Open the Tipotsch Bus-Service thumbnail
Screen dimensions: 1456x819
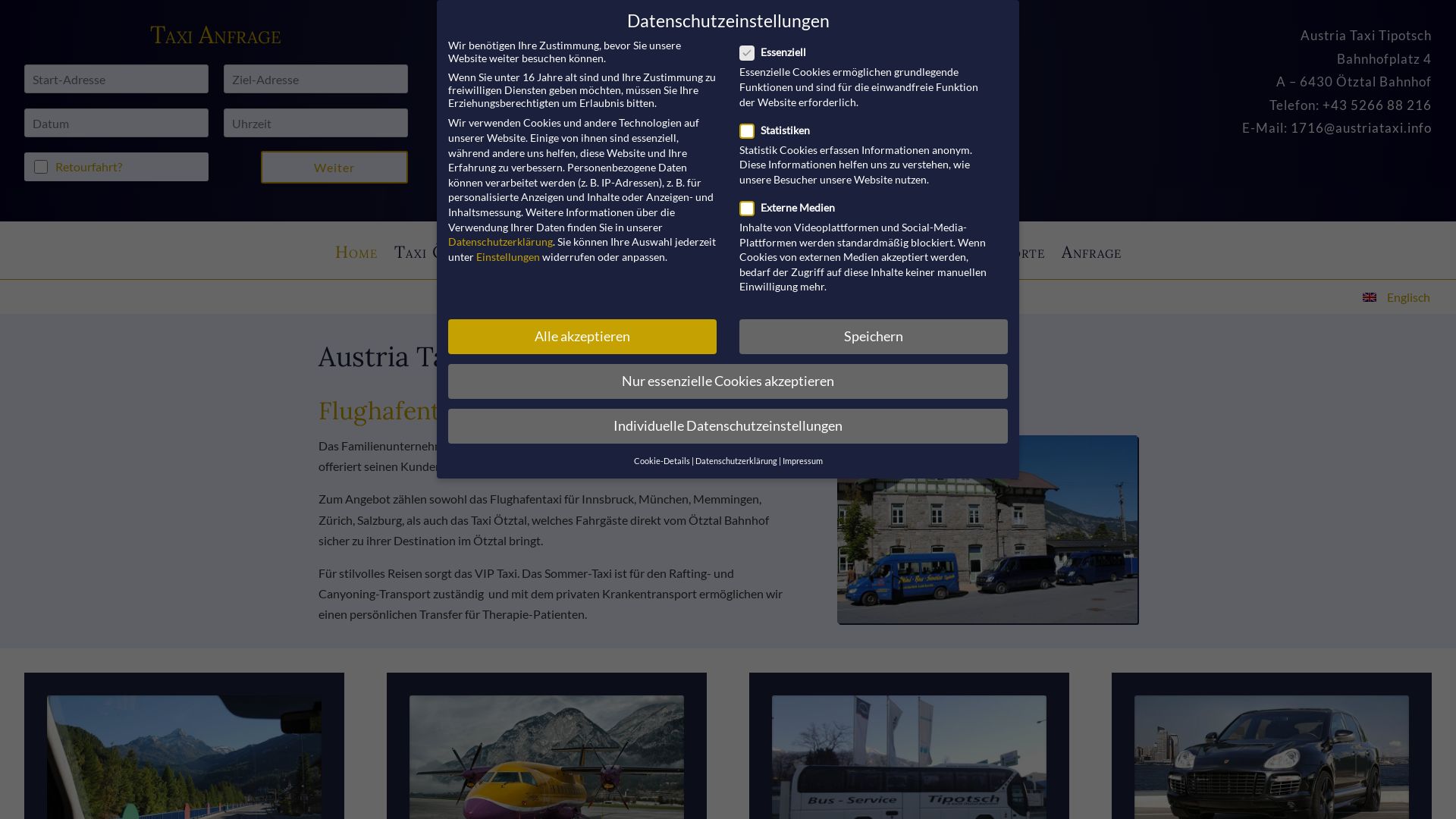point(908,757)
